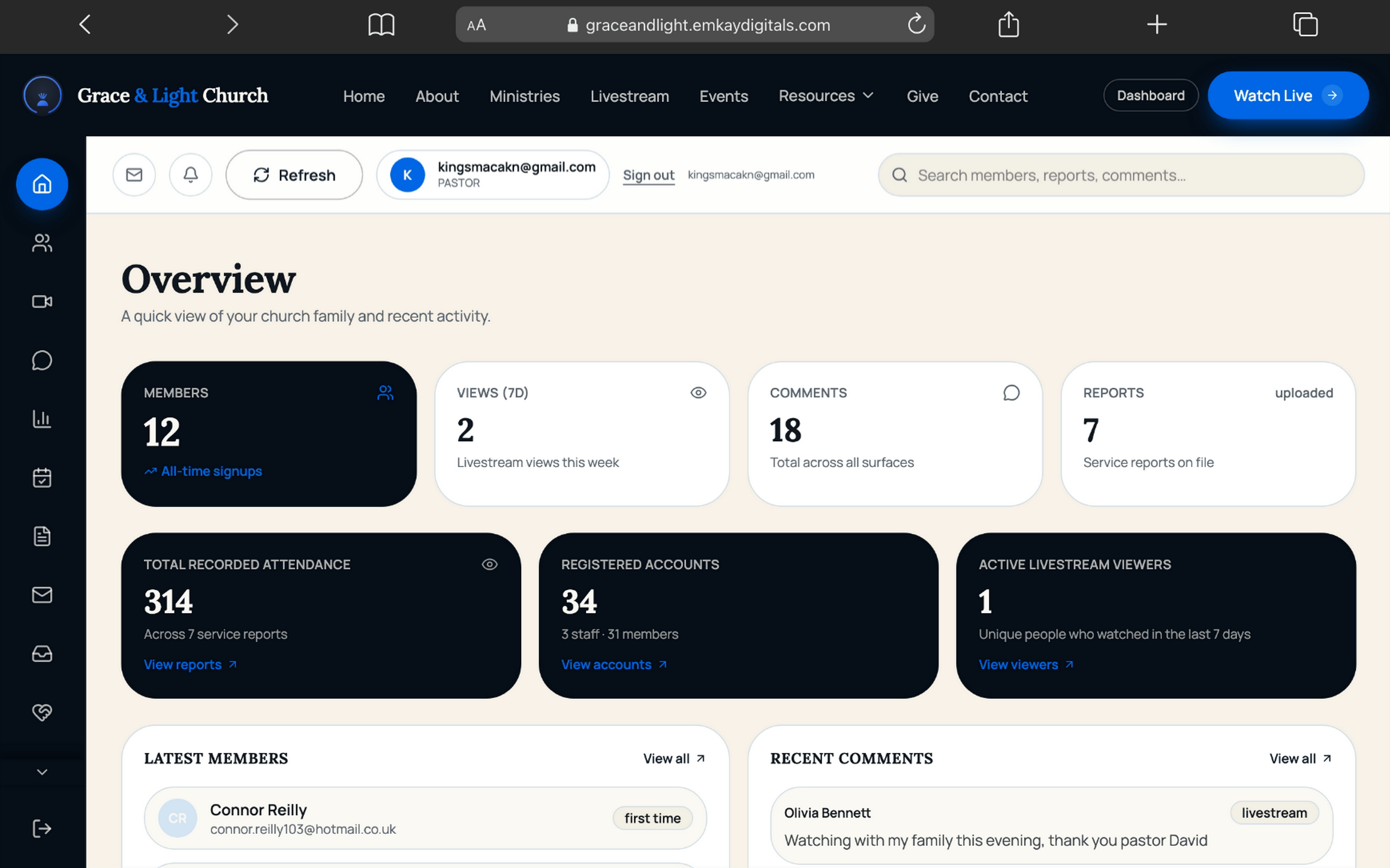
Task: Open the document reports sidebar icon
Action: 42,536
